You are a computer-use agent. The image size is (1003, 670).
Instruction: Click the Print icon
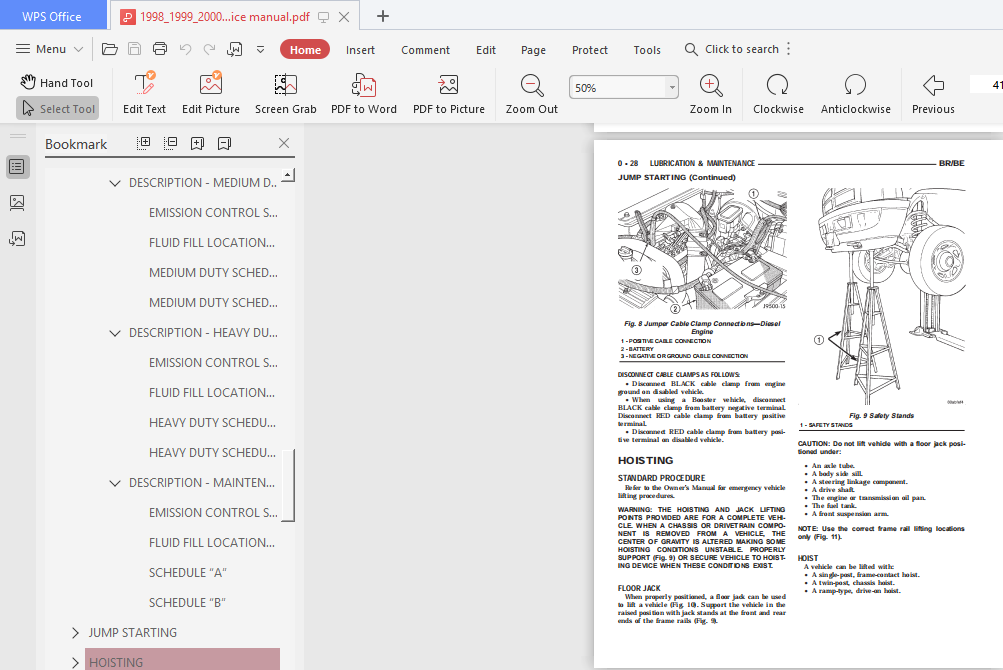[160, 49]
